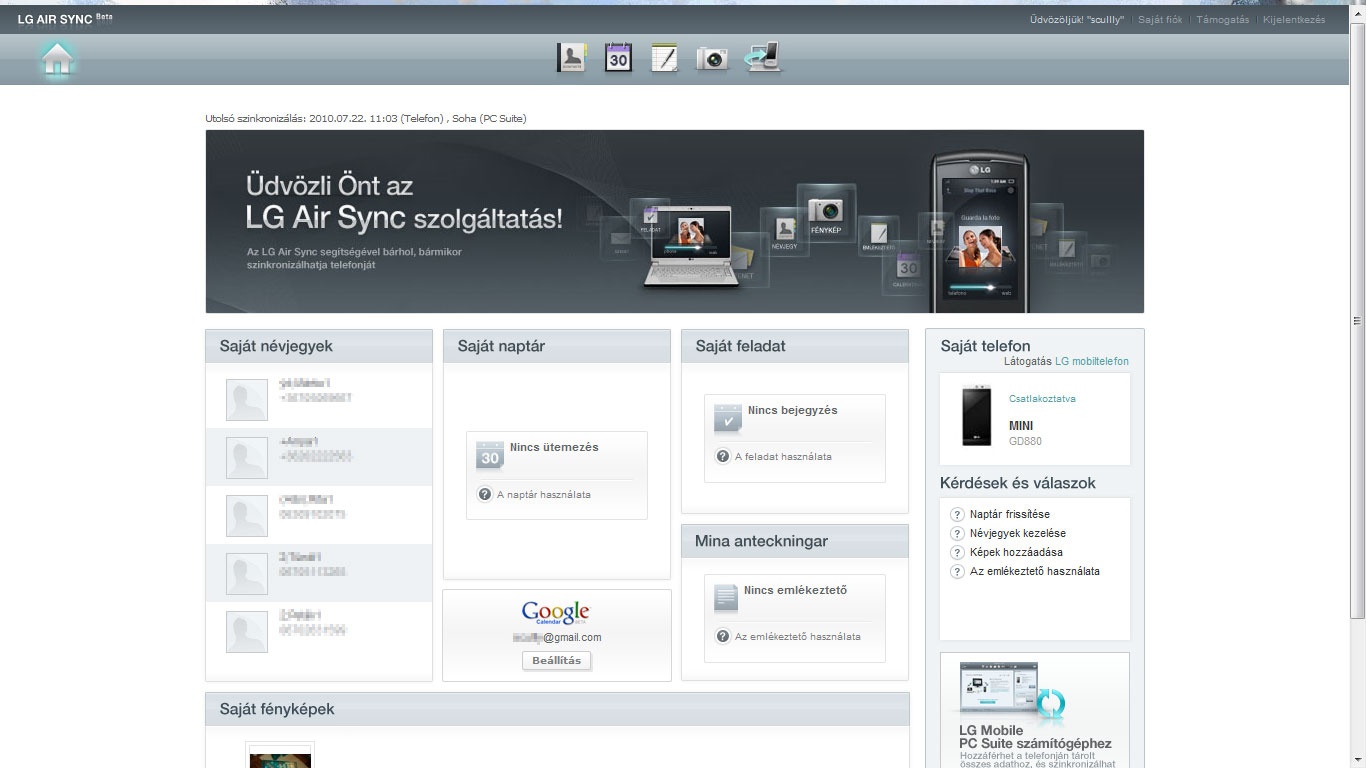
Task: Open Az emlékeztető használata under Nincs emlékeztető
Action: (798, 637)
